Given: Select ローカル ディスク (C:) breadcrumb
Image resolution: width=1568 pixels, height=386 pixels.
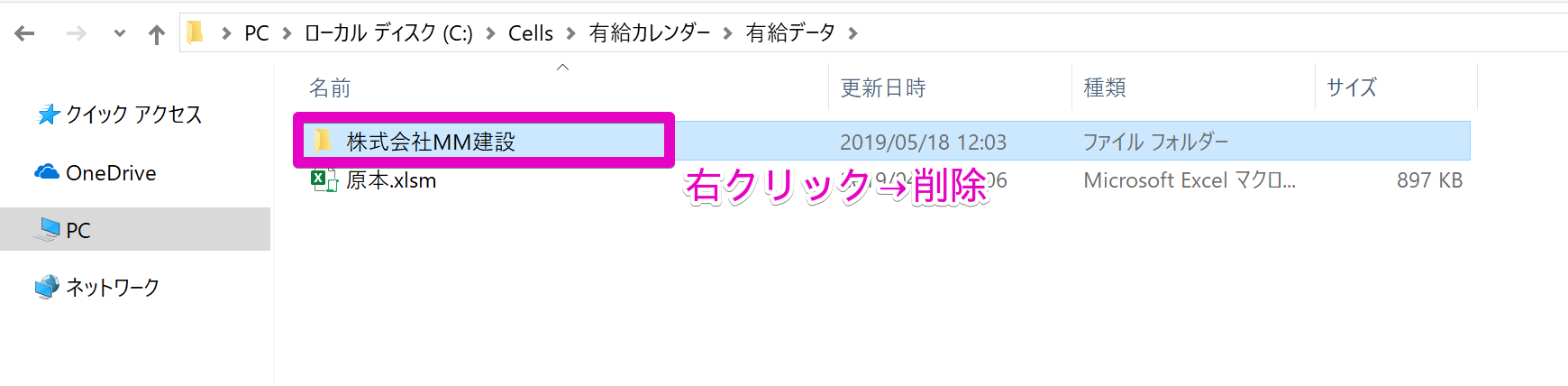Looking at the screenshot, I should pyautogui.click(x=388, y=33).
